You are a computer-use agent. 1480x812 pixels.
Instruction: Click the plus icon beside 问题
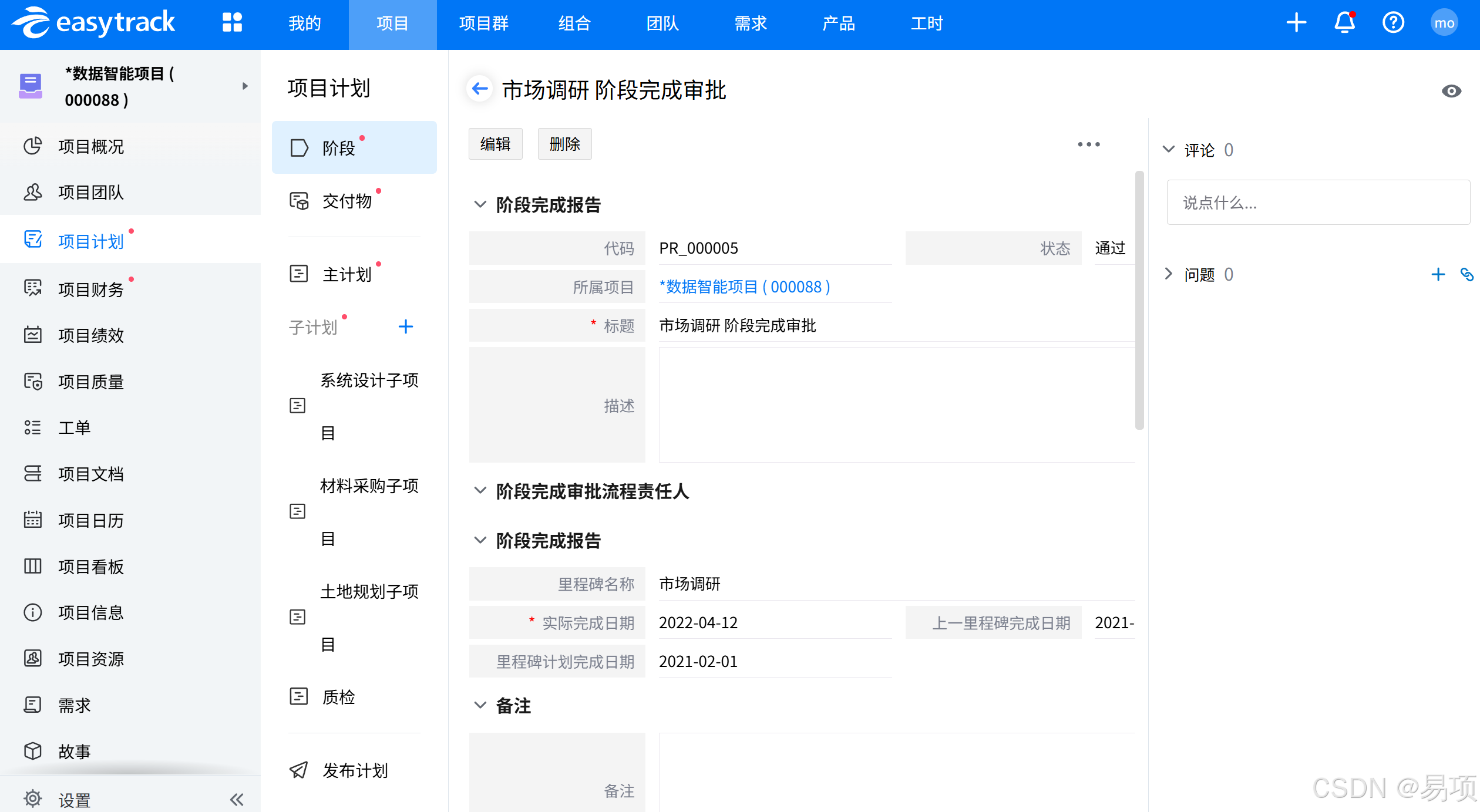[1438, 274]
